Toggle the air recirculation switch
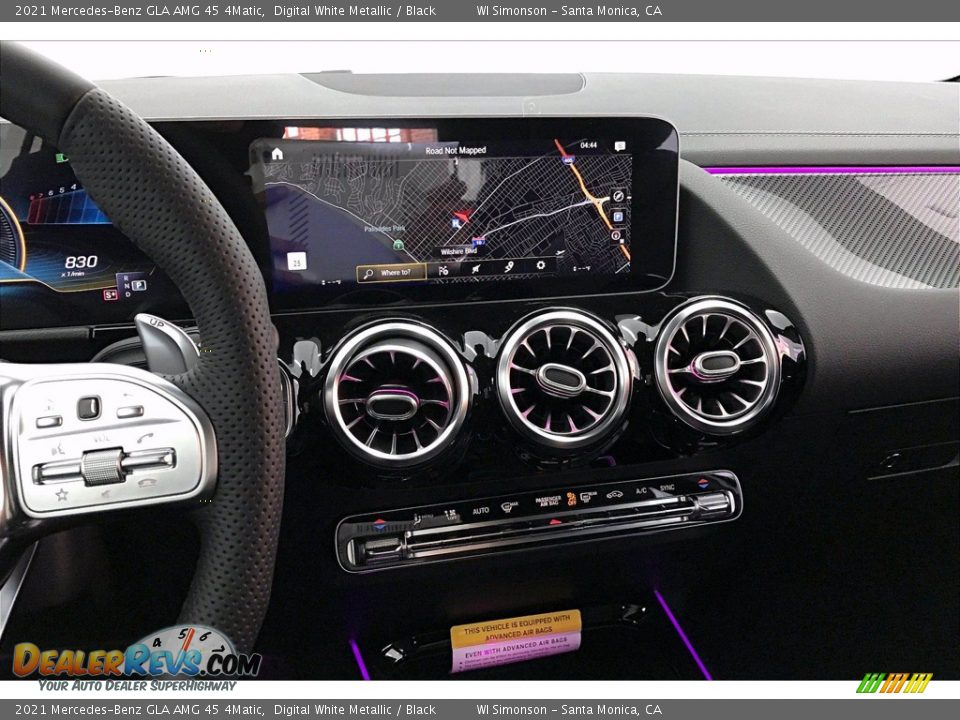The image size is (960, 720). point(614,493)
